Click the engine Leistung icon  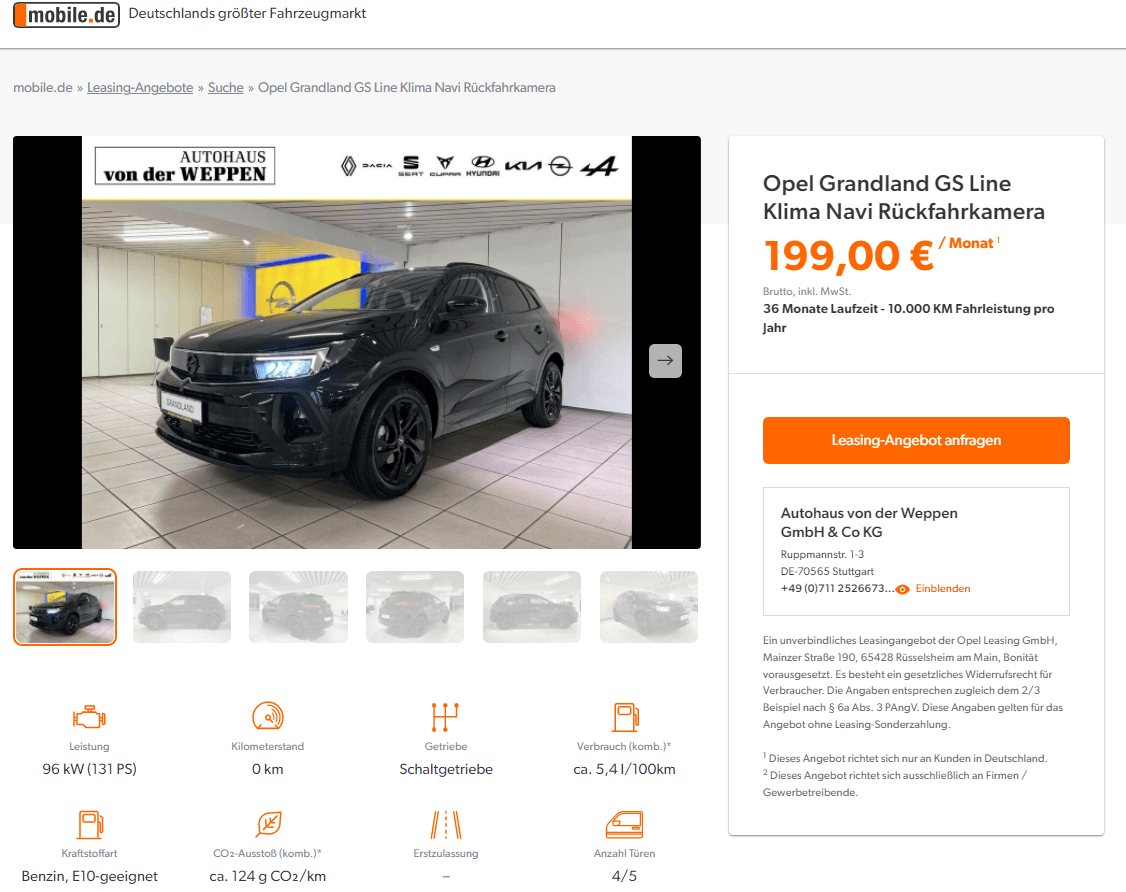coord(89,717)
